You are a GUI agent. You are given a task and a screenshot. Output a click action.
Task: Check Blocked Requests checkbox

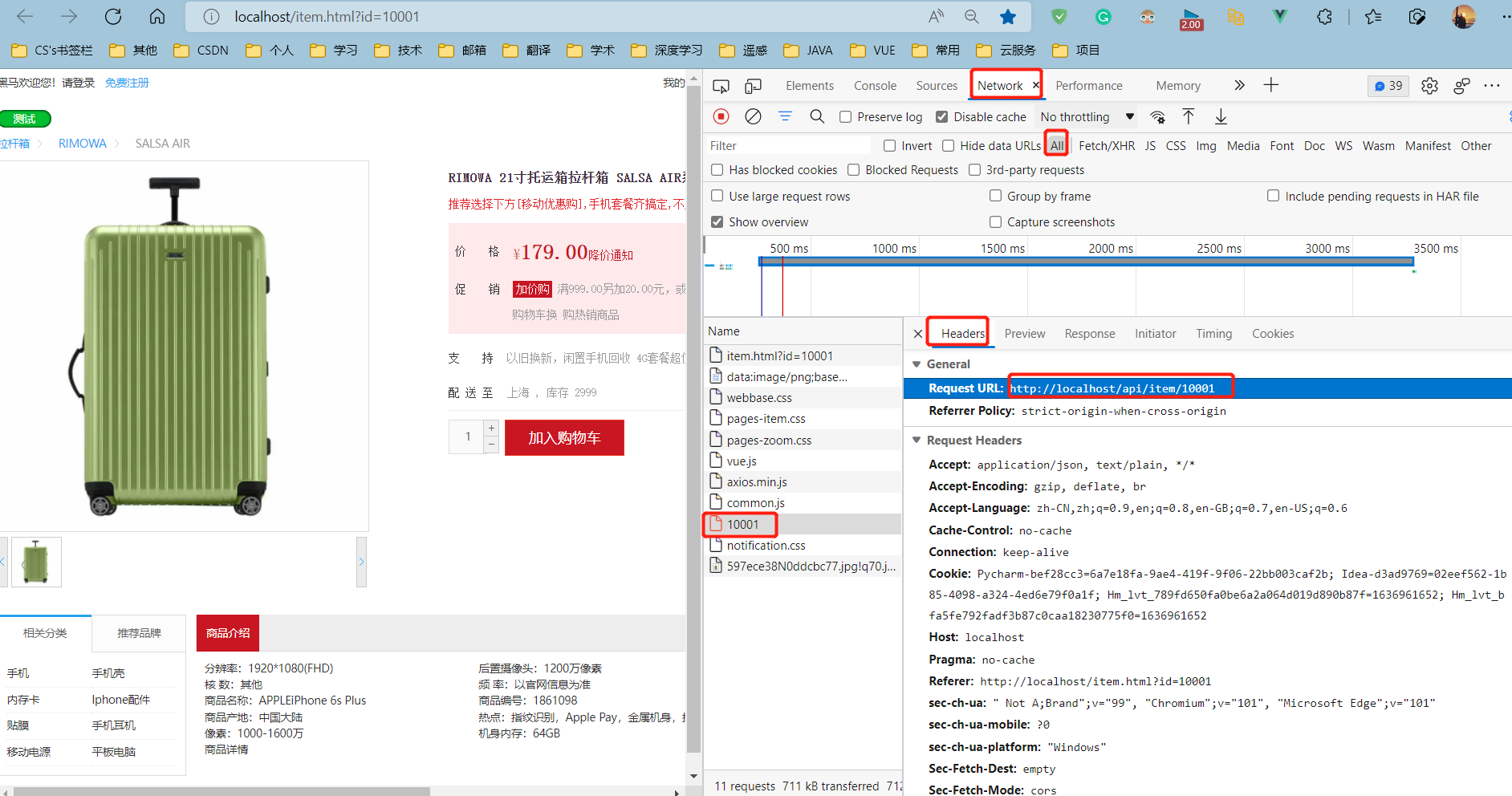[854, 169]
